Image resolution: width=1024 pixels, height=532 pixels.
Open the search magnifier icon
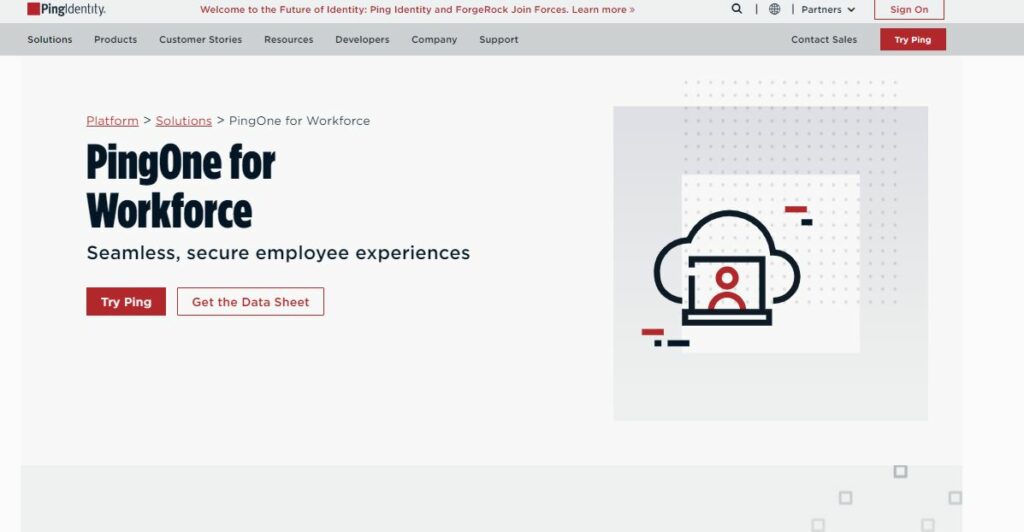point(737,9)
